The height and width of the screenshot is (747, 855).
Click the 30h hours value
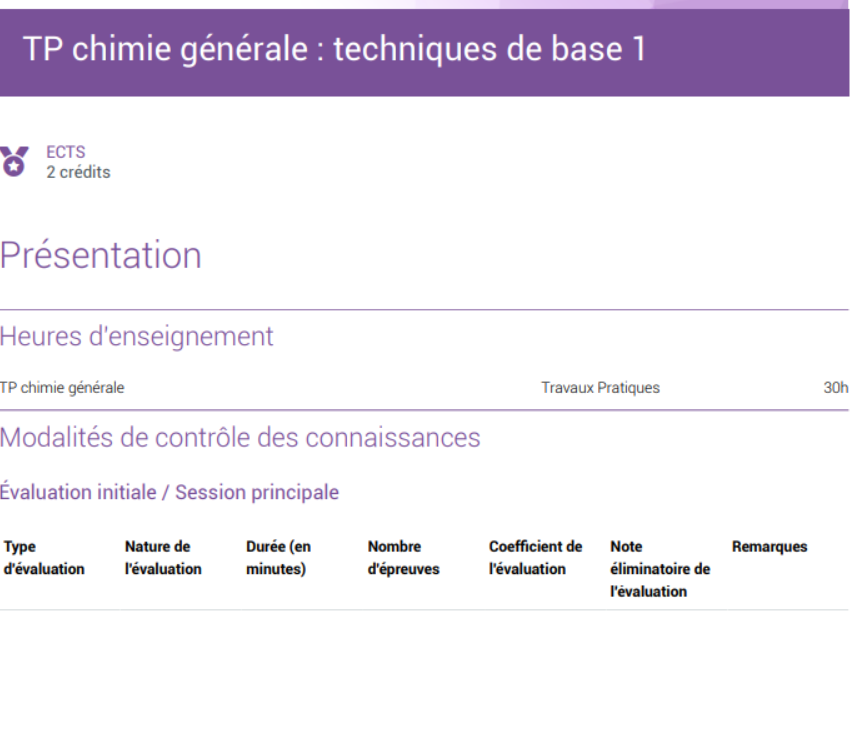click(x=835, y=388)
